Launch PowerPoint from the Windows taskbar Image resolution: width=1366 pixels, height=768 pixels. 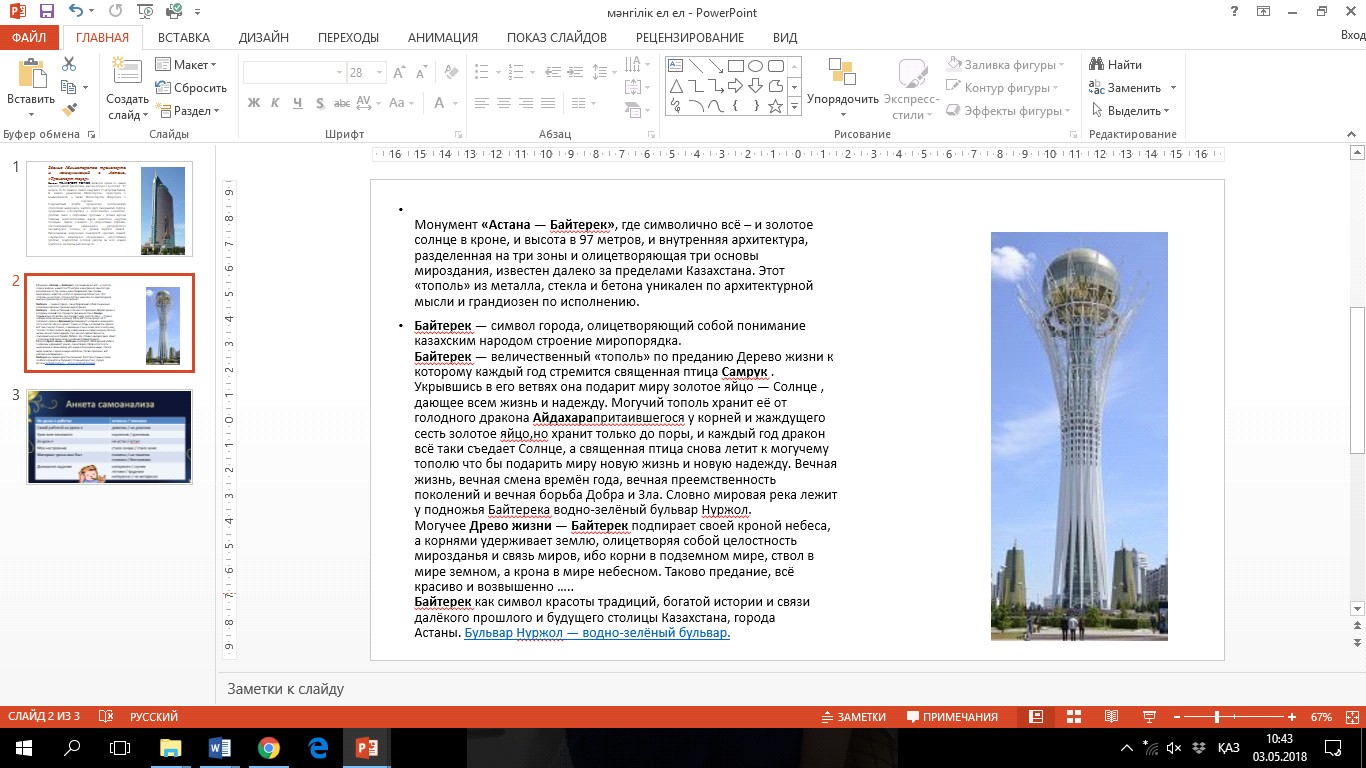363,747
